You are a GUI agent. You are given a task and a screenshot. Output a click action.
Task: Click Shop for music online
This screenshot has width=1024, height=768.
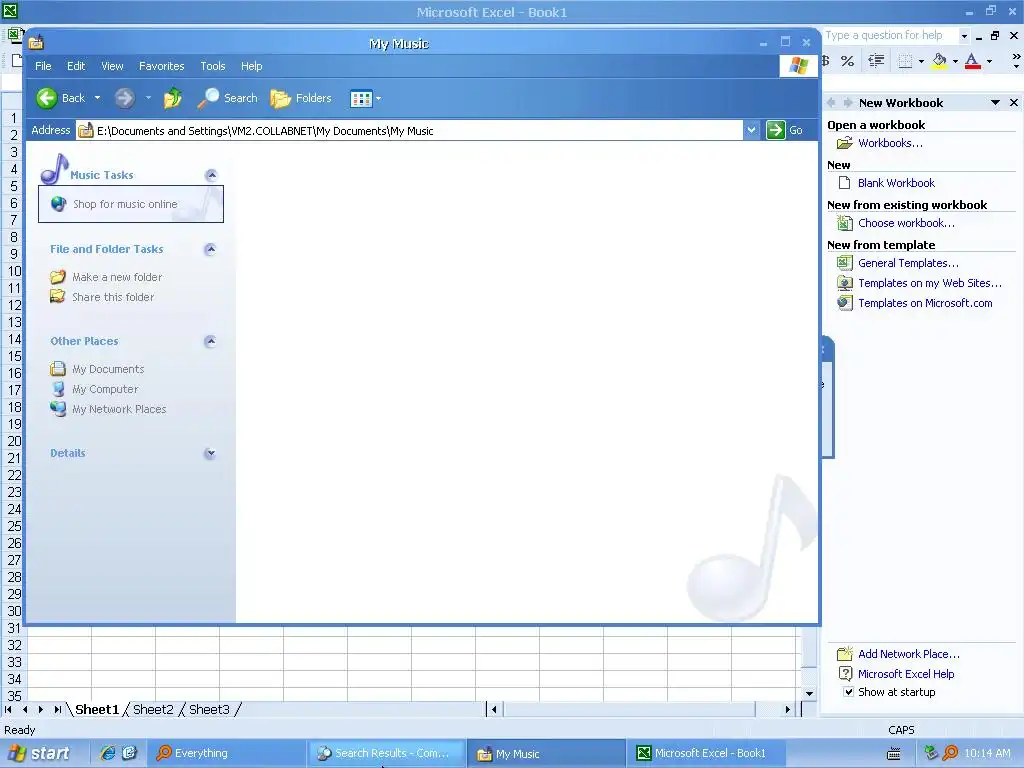tap(125, 204)
